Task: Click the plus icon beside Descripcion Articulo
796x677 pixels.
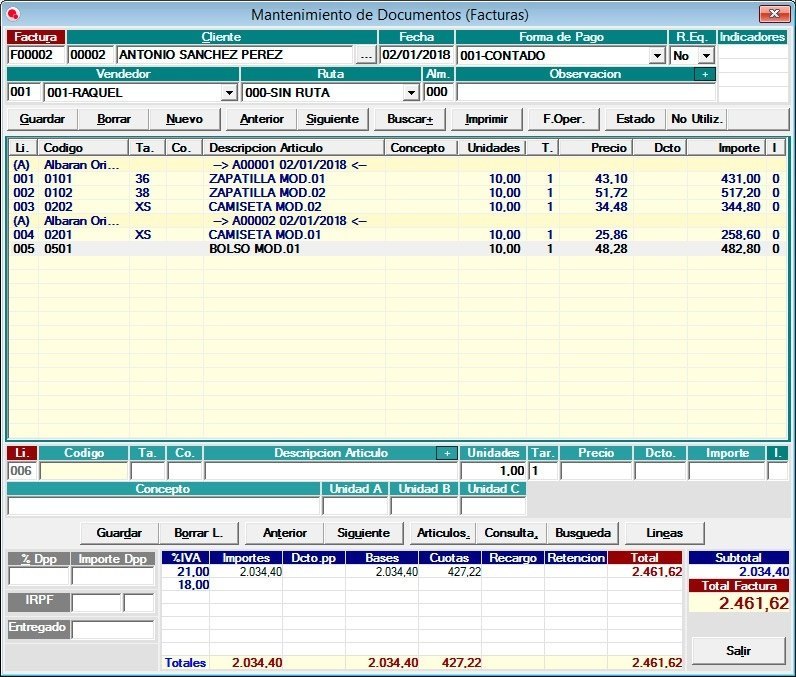Action: tap(445, 453)
